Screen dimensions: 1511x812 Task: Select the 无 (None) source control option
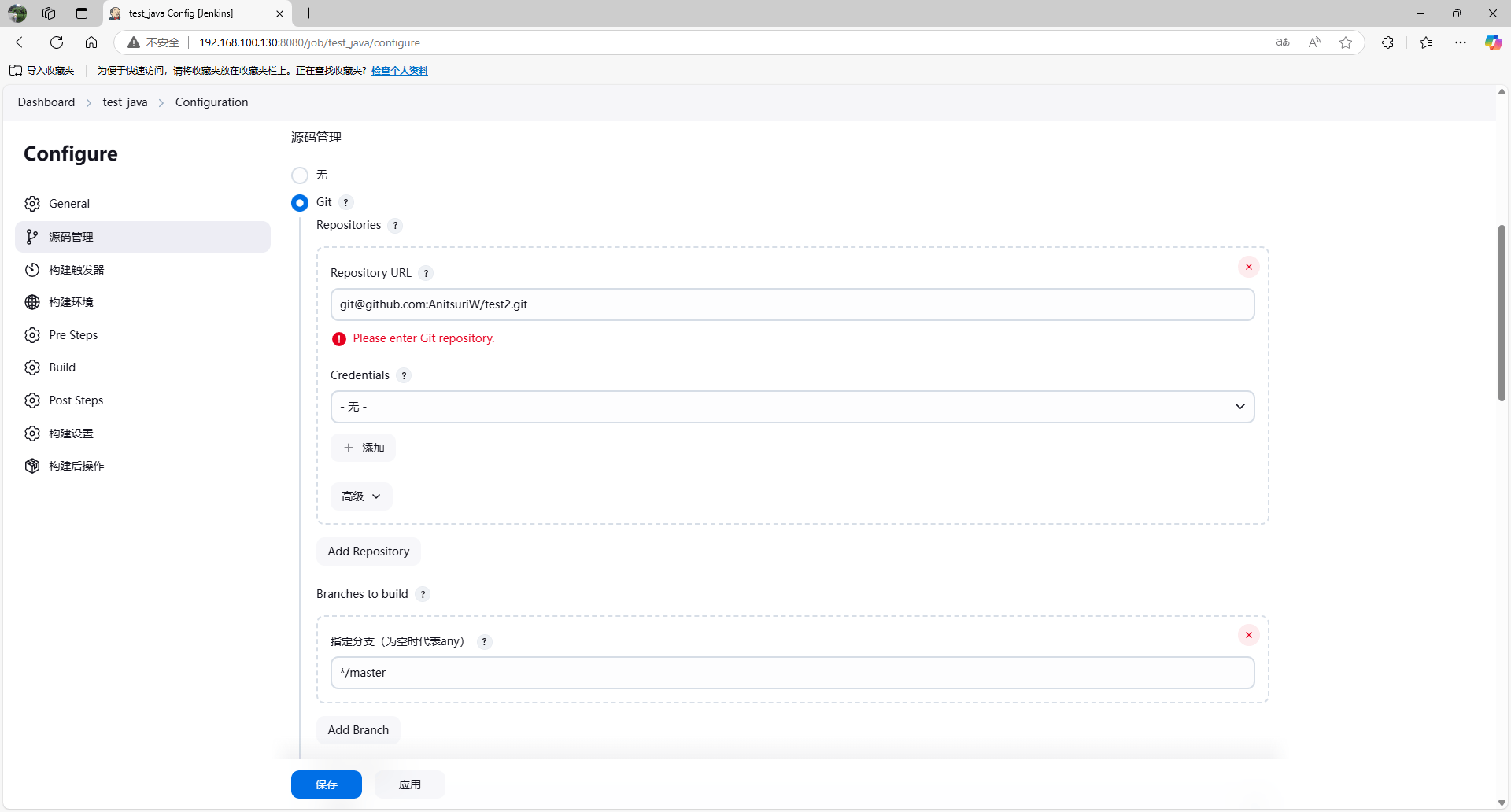click(300, 175)
